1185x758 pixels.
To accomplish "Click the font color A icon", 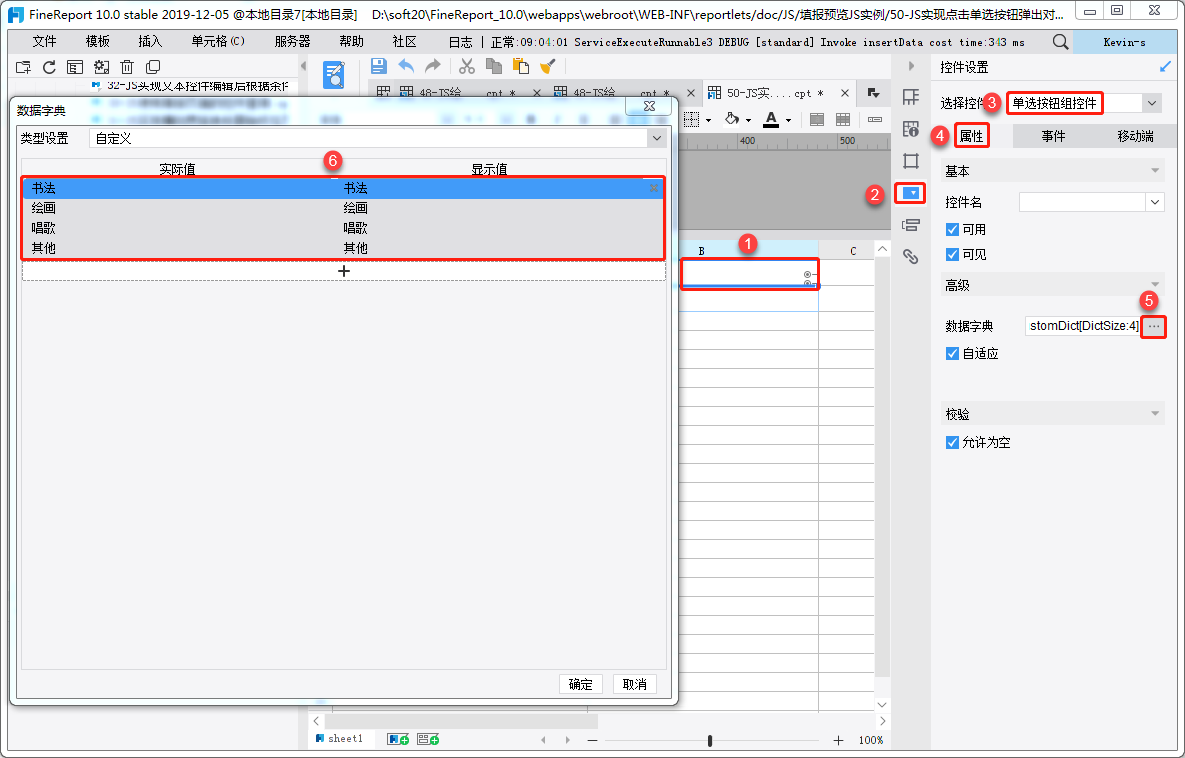I will point(771,119).
